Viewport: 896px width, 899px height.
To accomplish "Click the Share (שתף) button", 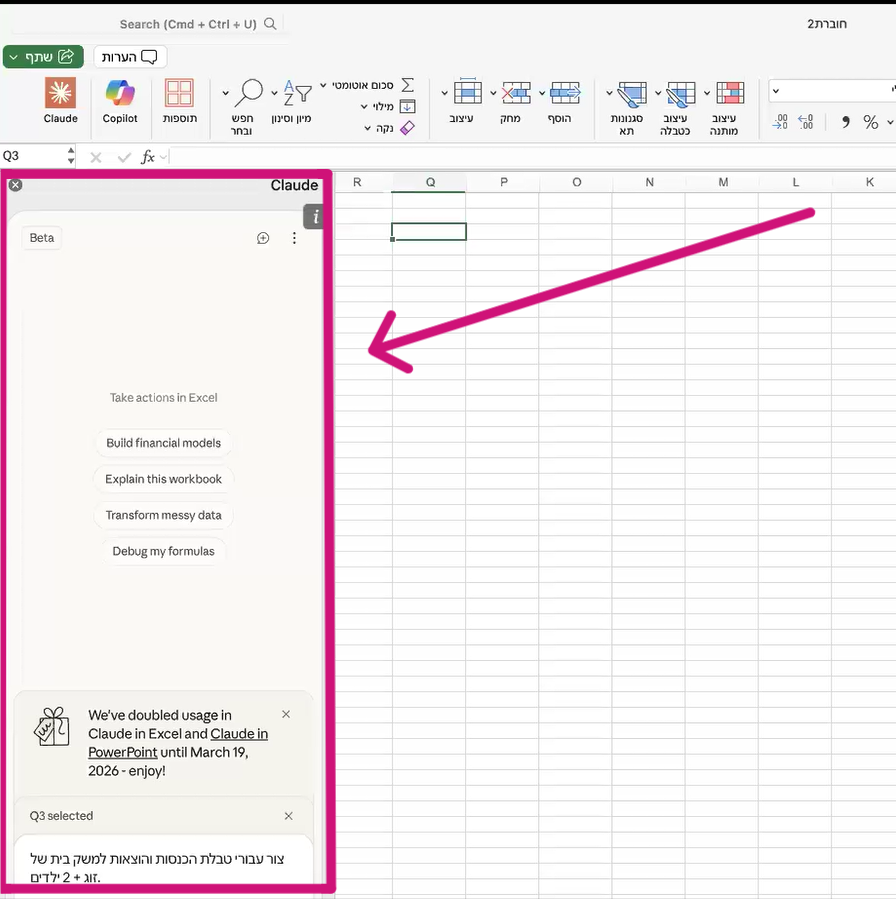I will (x=44, y=57).
